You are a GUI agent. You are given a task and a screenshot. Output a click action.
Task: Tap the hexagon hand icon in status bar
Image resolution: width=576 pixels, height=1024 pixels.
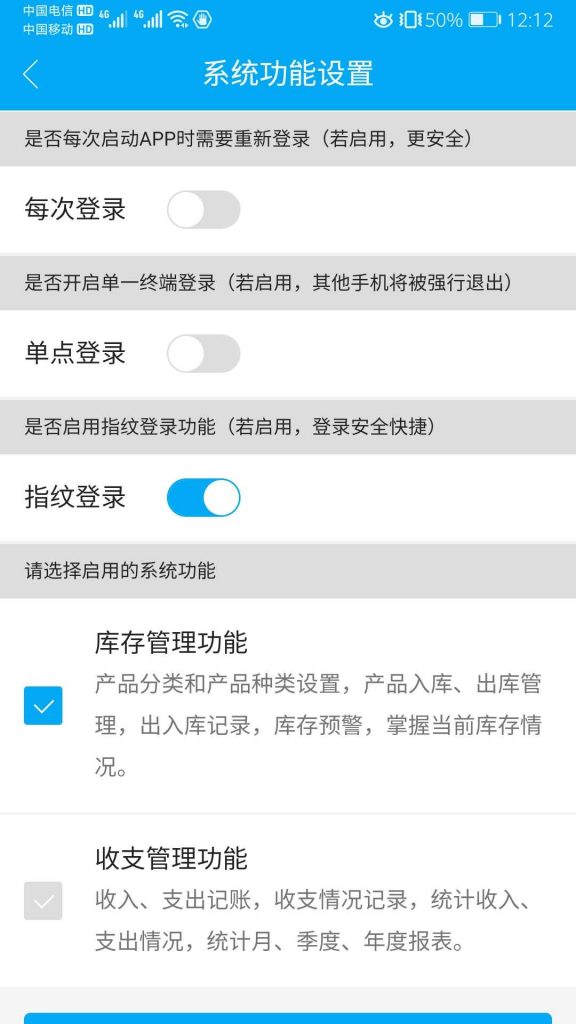[202, 20]
